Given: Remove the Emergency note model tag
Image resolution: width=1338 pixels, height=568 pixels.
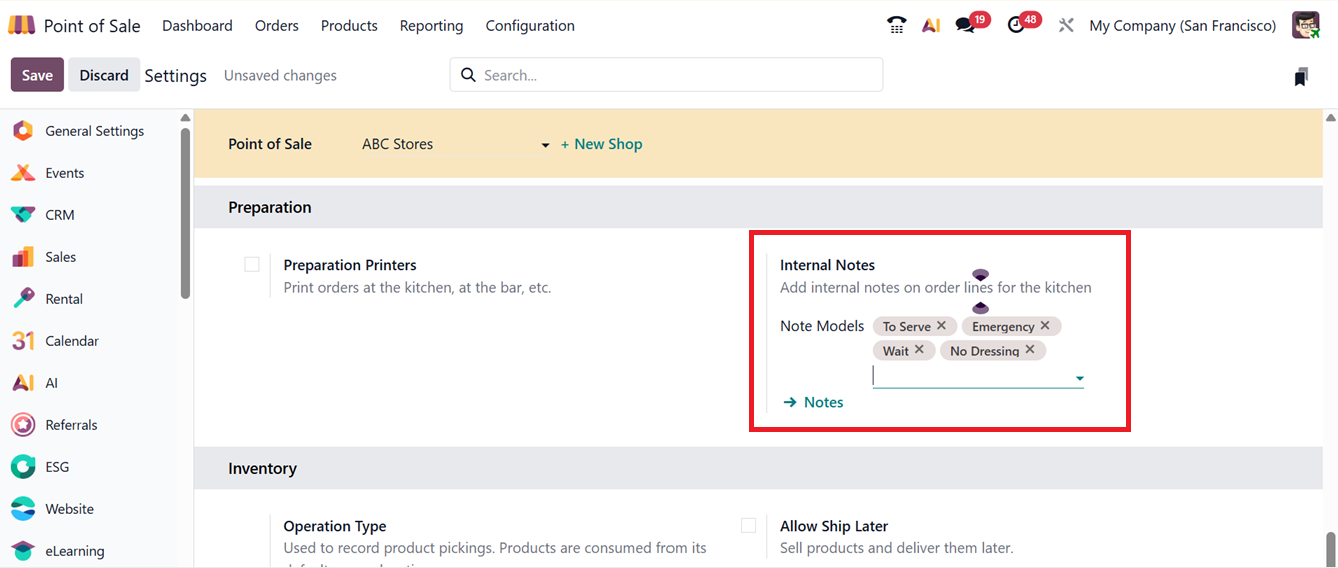Looking at the screenshot, I should pyautogui.click(x=1045, y=326).
